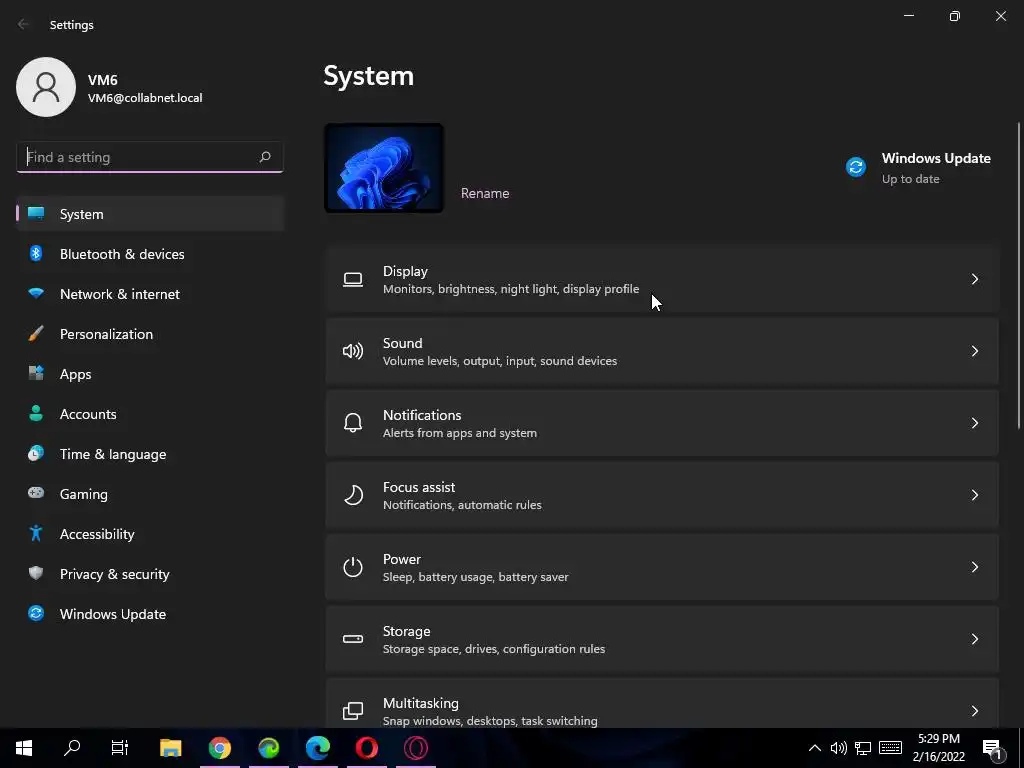Click 'Notifications, automatic rules' description text
Viewport: 1024px width, 768px height.
coord(462,504)
